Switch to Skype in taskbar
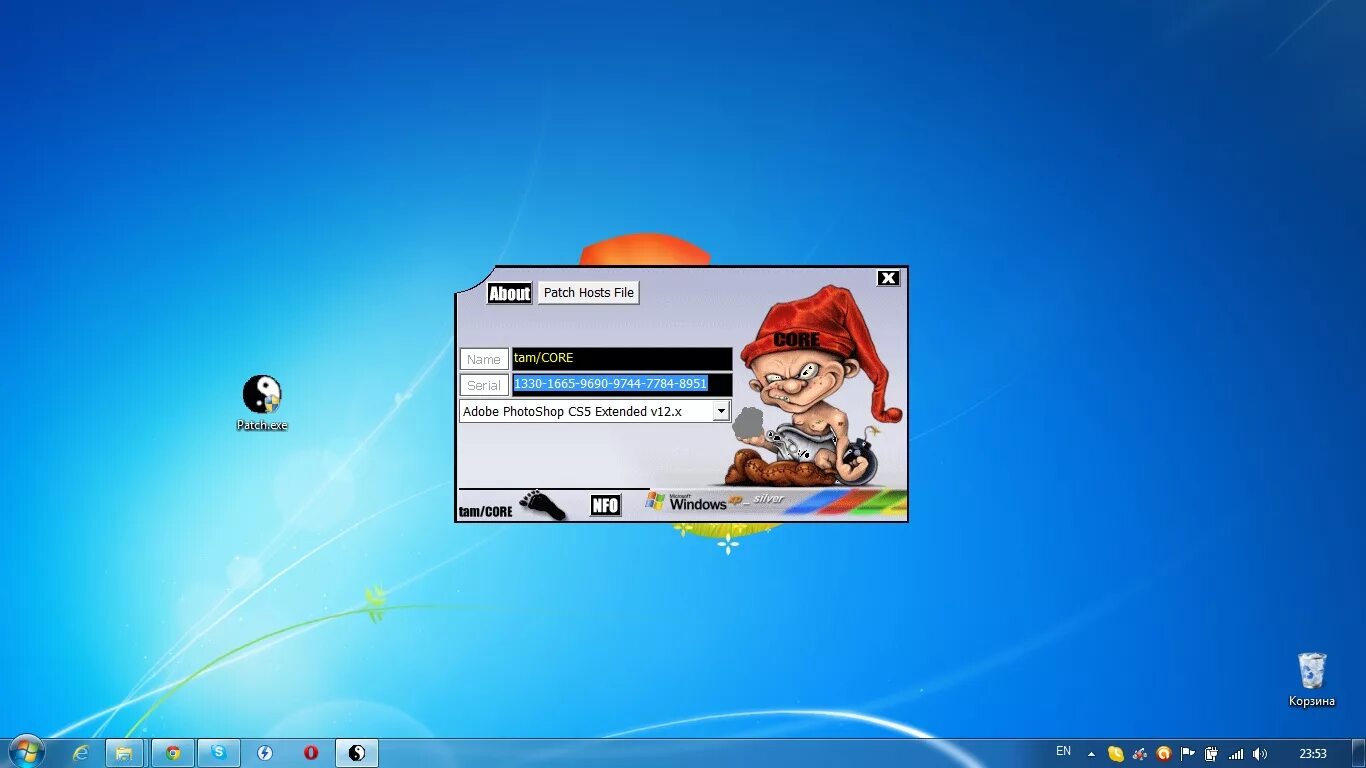The image size is (1366, 768). click(219, 753)
